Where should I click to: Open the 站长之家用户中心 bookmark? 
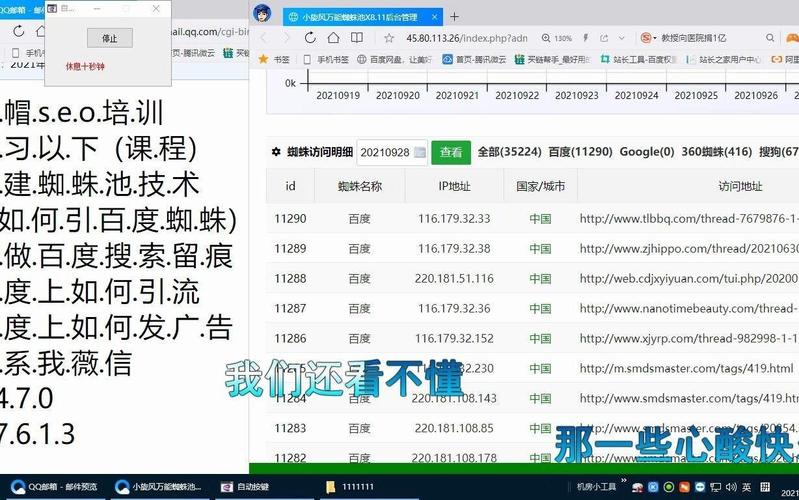[724, 60]
